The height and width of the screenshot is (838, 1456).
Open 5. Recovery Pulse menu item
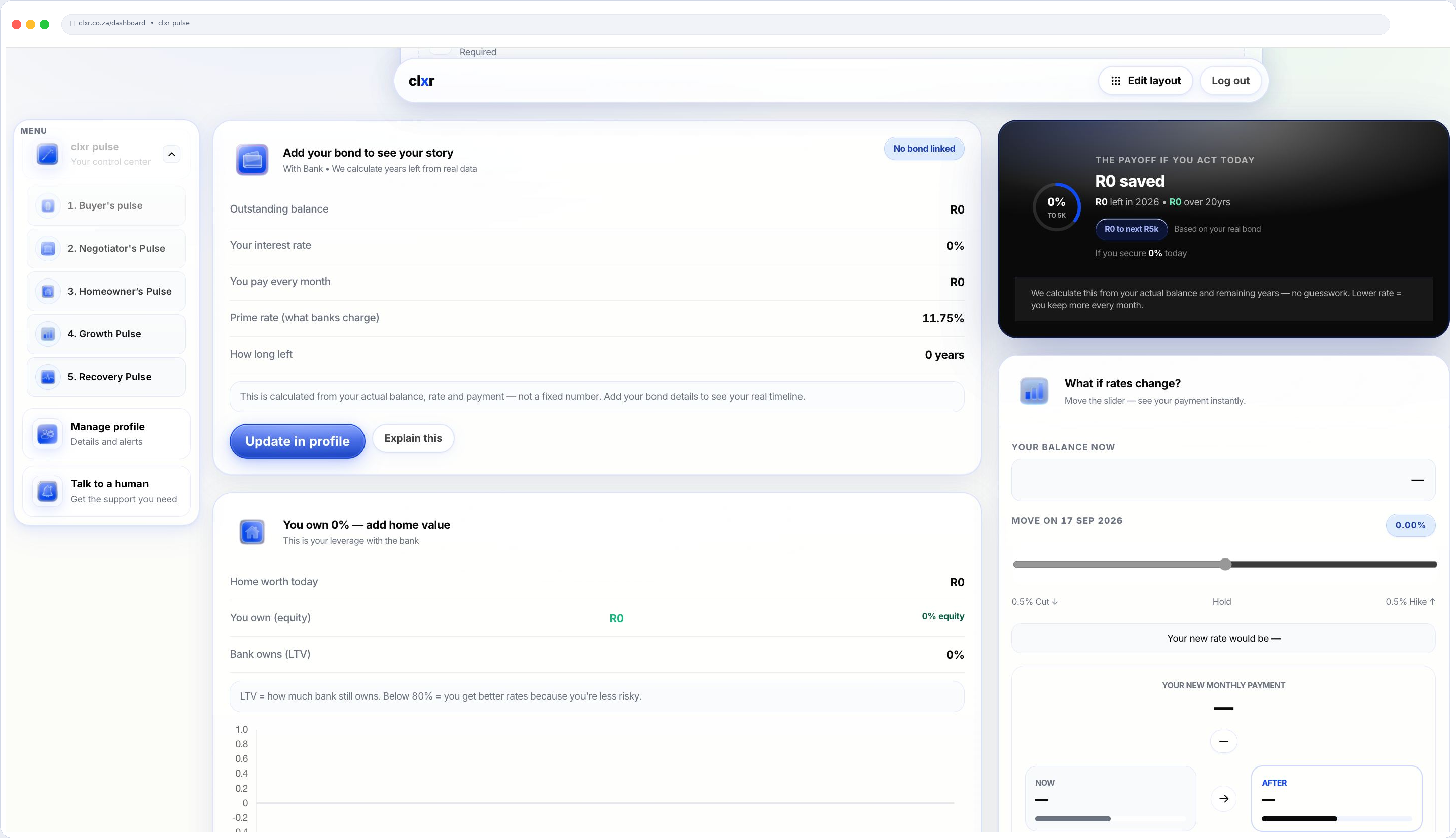click(106, 377)
